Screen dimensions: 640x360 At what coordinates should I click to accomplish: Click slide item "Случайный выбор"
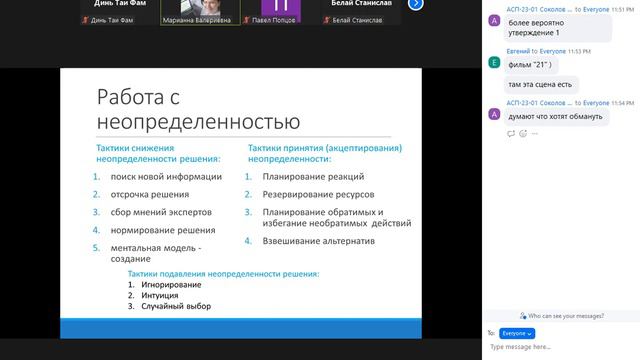click(x=176, y=306)
